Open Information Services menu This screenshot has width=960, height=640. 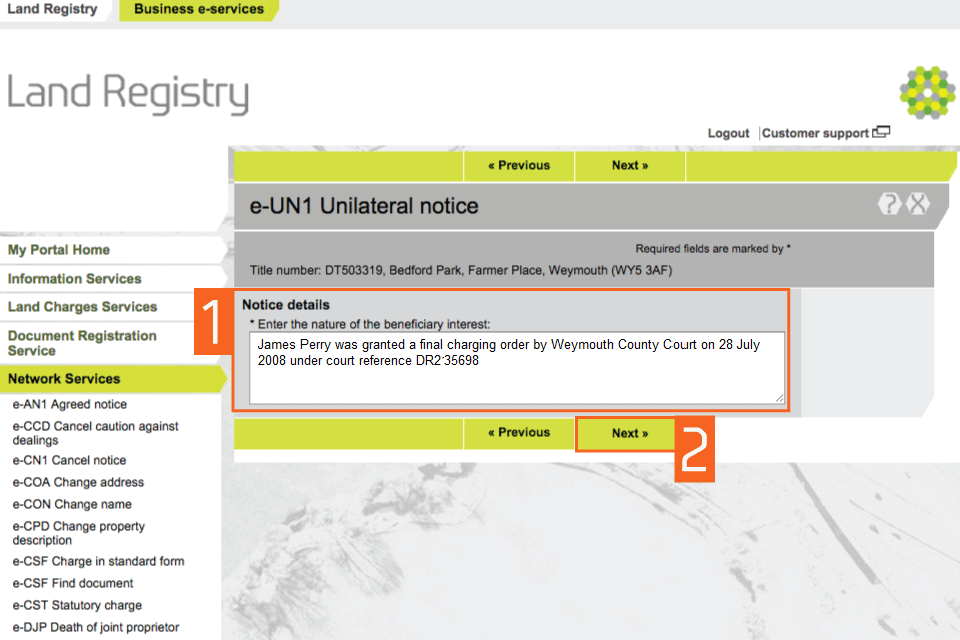tap(75, 279)
